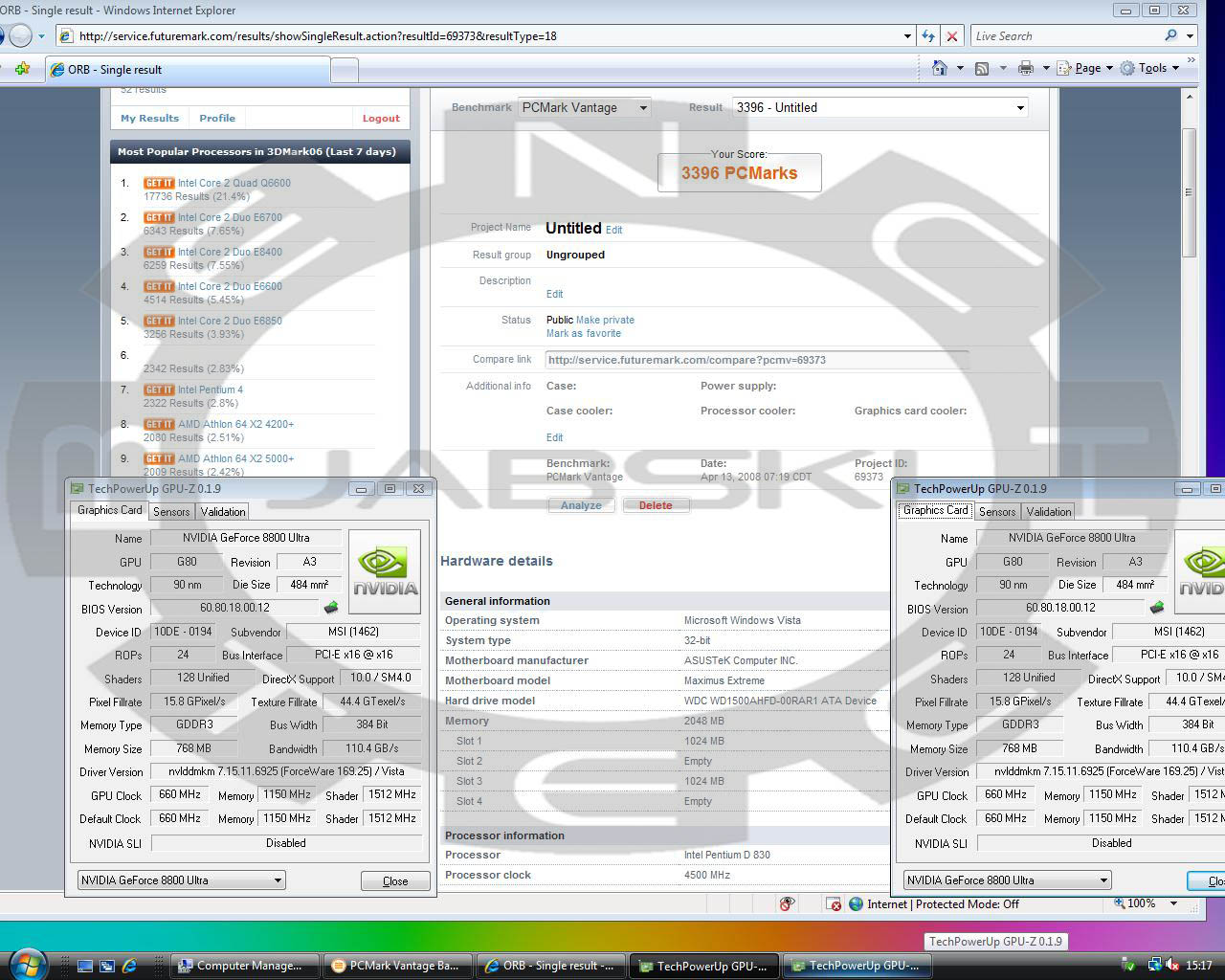Open the Tools menu dropdown
Image resolution: width=1225 pixels, height=980 pixels.
[1149, 68]
